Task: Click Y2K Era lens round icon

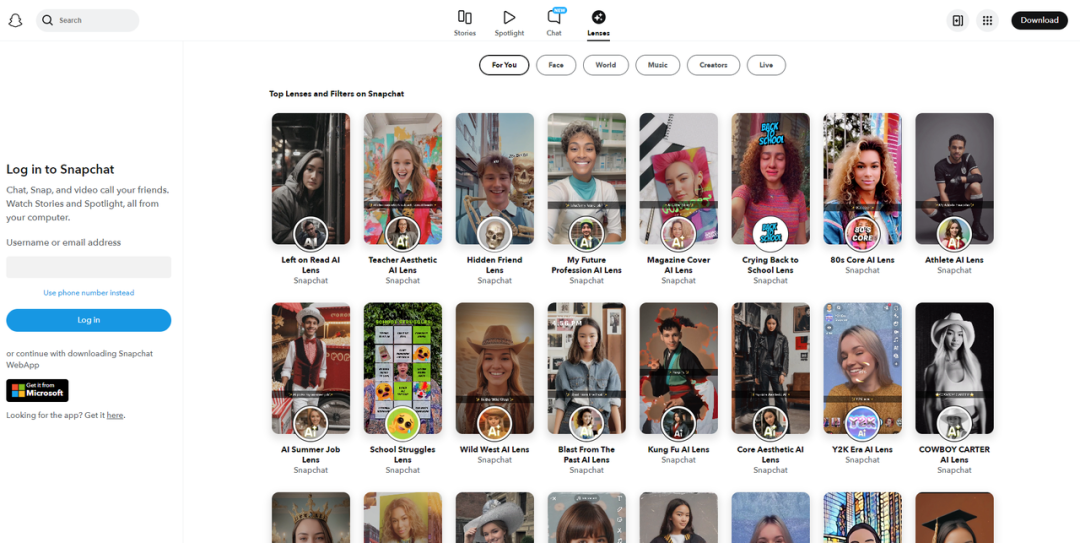Action: click(x=862, y=424)
